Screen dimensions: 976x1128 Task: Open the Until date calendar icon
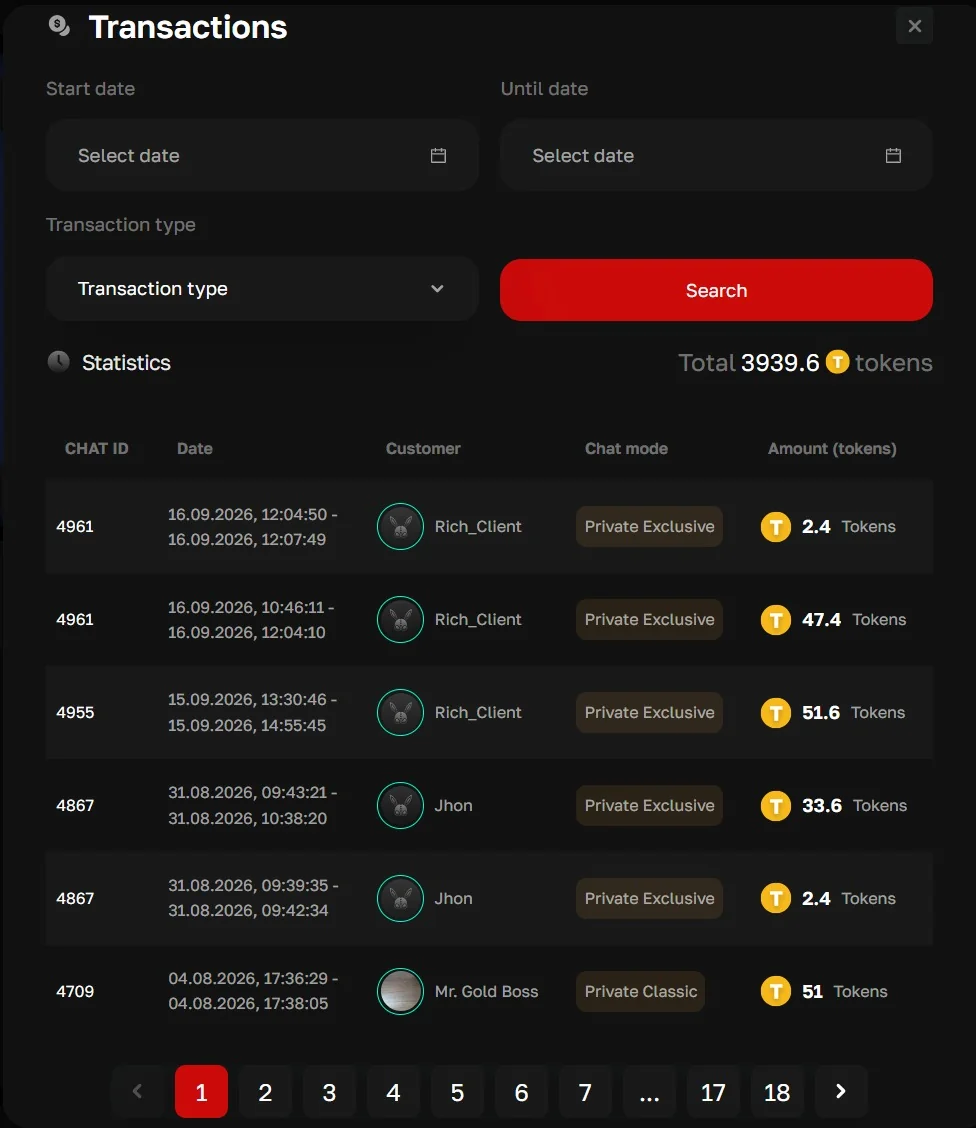893,155
